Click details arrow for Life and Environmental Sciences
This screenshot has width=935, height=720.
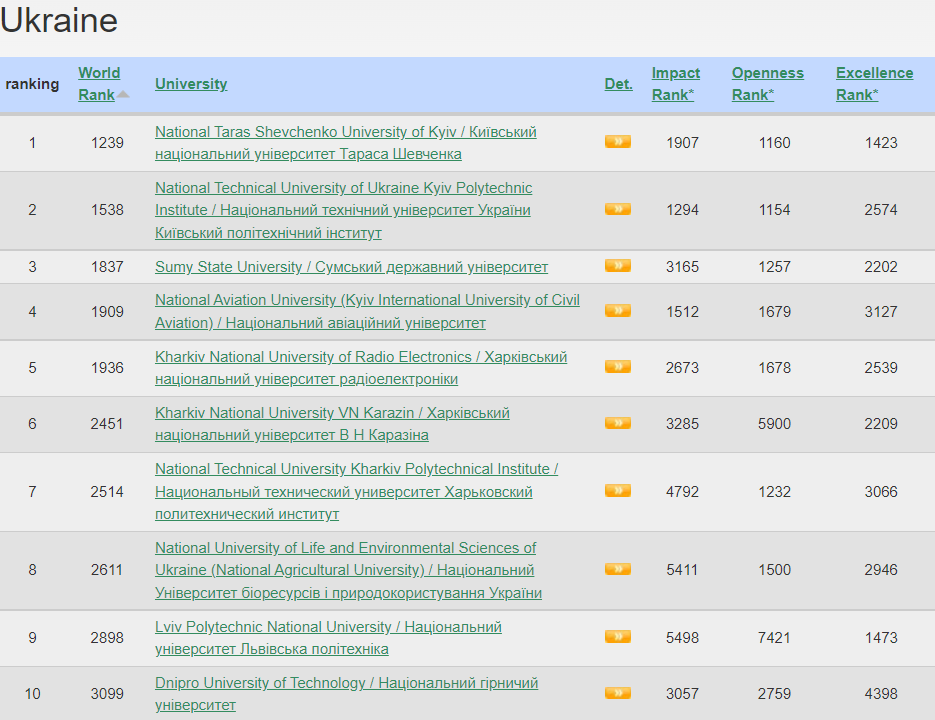(618, 569)
